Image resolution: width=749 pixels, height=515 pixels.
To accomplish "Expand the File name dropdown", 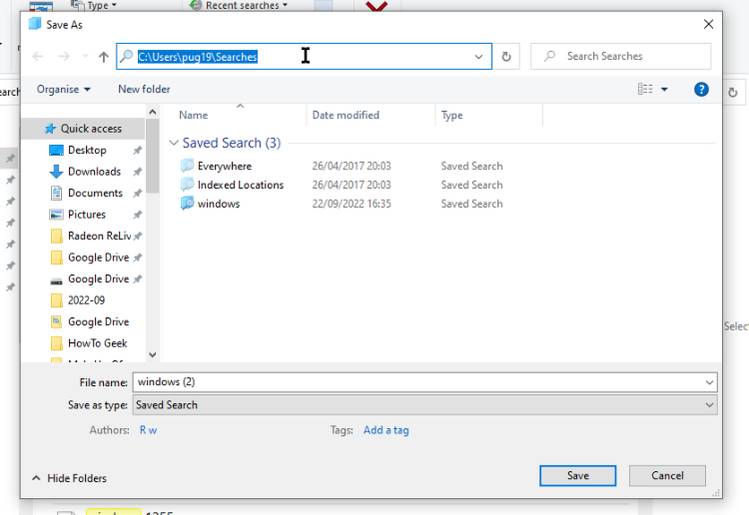I will pyautogui.click(x=709, y=382).
